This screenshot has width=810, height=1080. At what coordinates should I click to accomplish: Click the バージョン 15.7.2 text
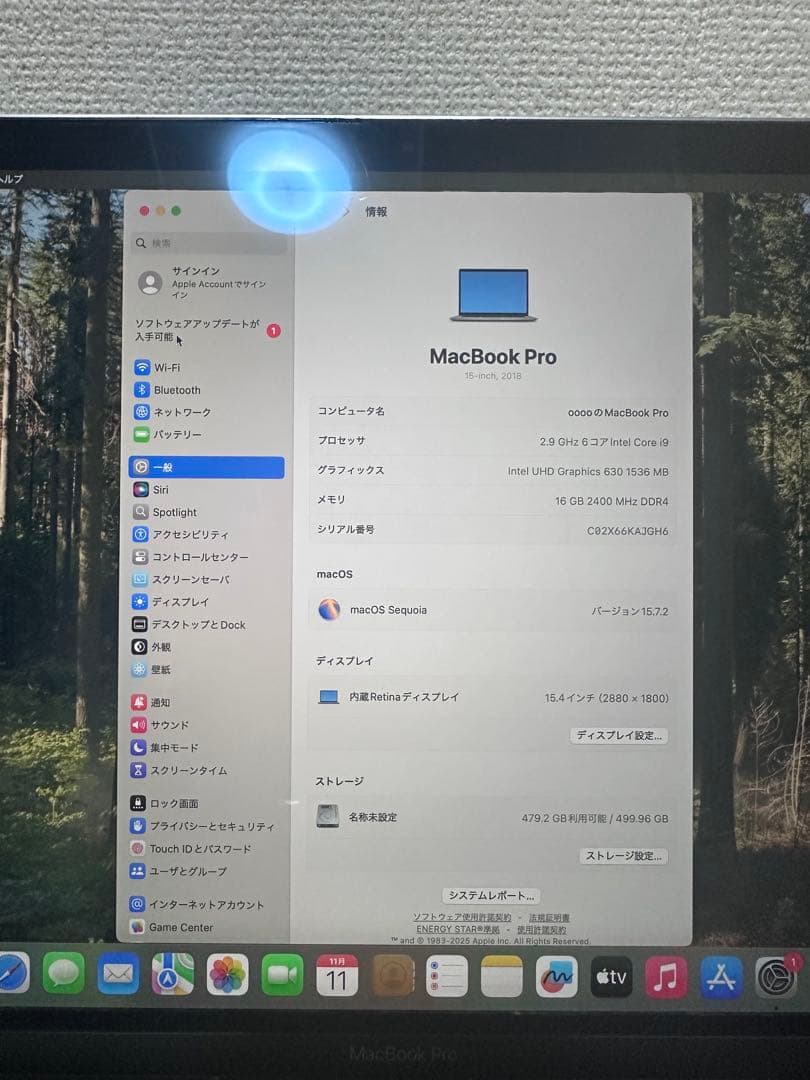pyautogui.click(x=630, y=611)
